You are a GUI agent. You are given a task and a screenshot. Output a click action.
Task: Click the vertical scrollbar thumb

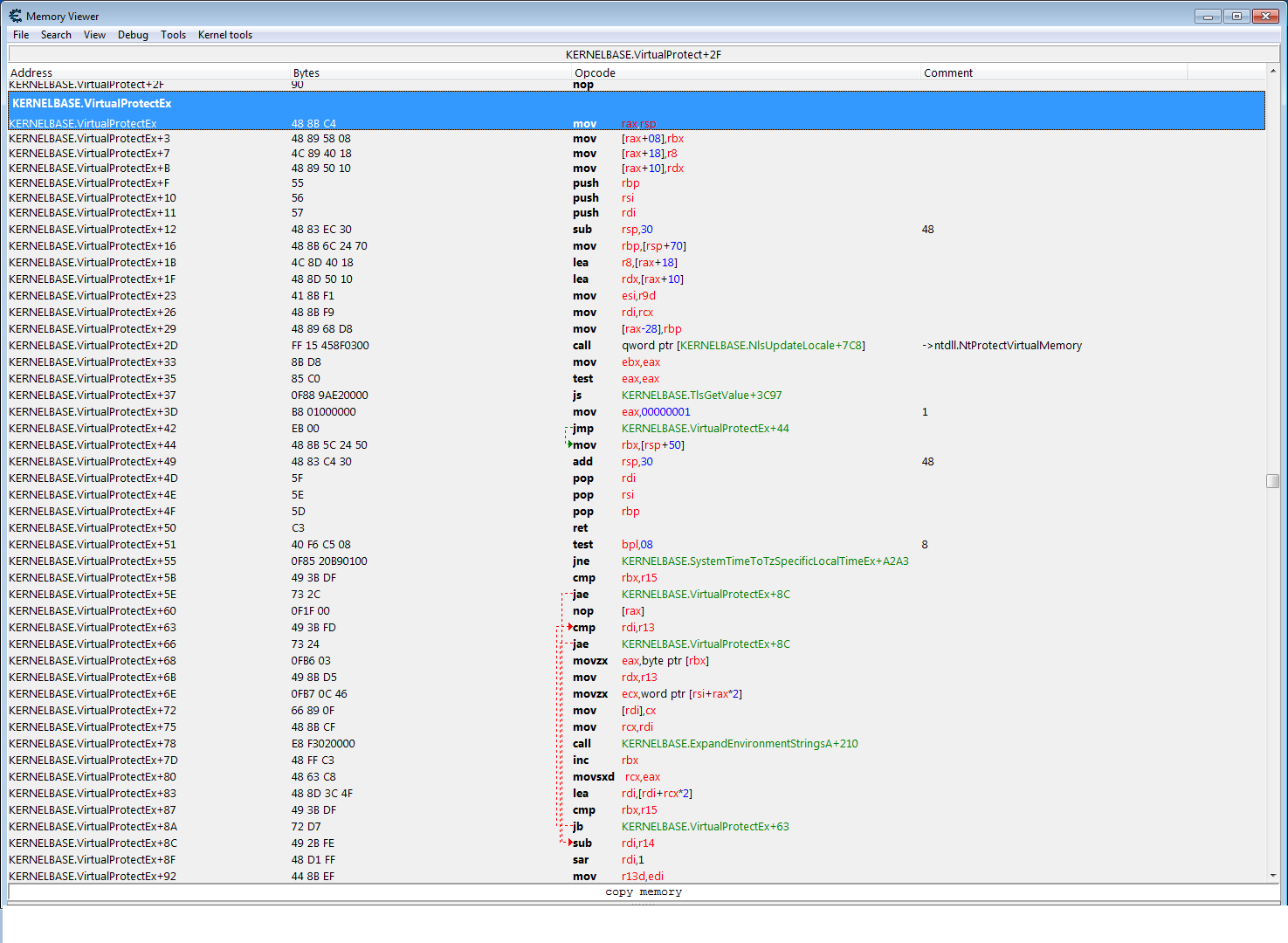tap(1272, 481)
